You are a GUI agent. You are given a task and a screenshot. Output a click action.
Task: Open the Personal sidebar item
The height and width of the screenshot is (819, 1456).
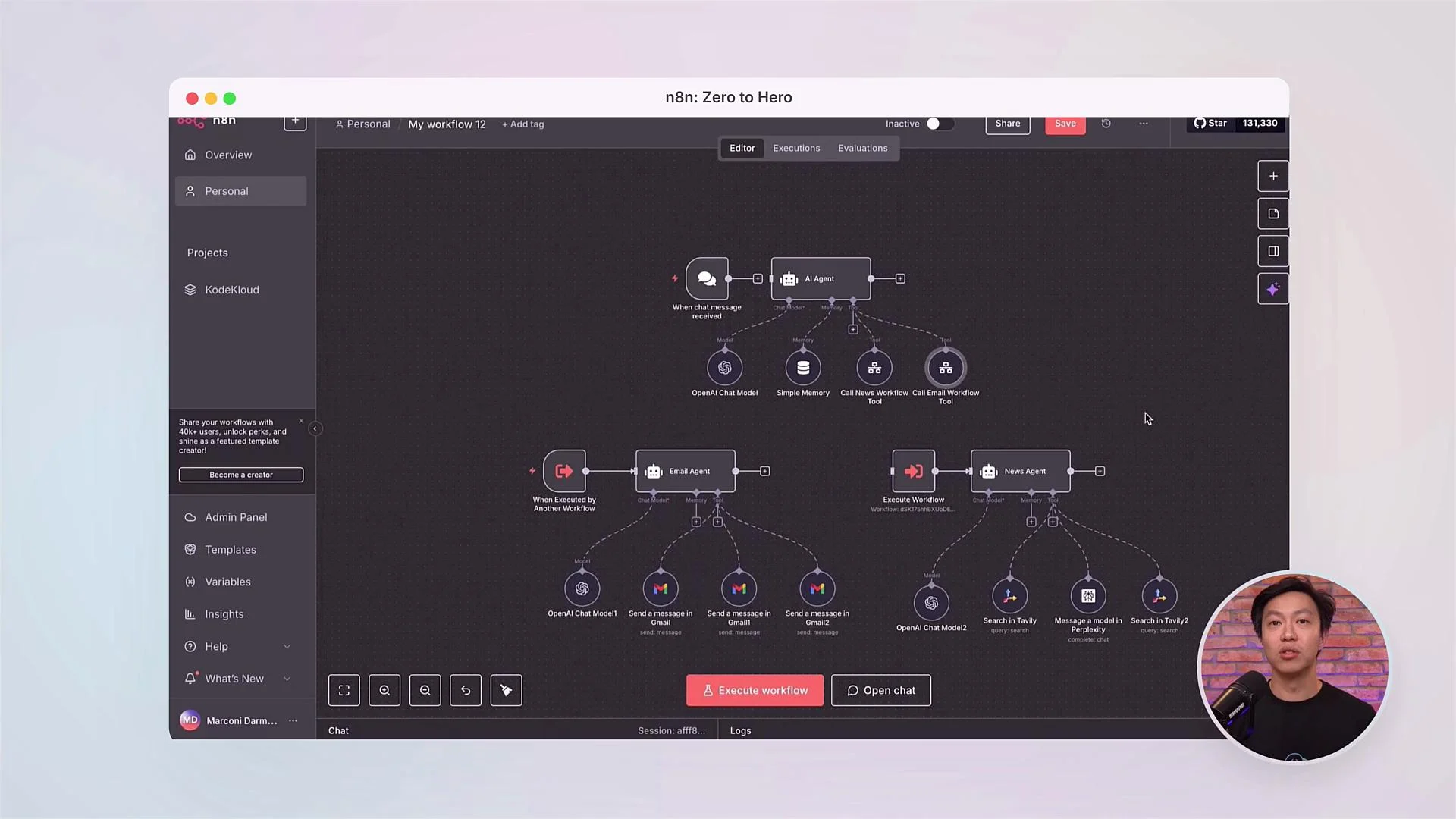pyautogui.click(x=241, y=191)
